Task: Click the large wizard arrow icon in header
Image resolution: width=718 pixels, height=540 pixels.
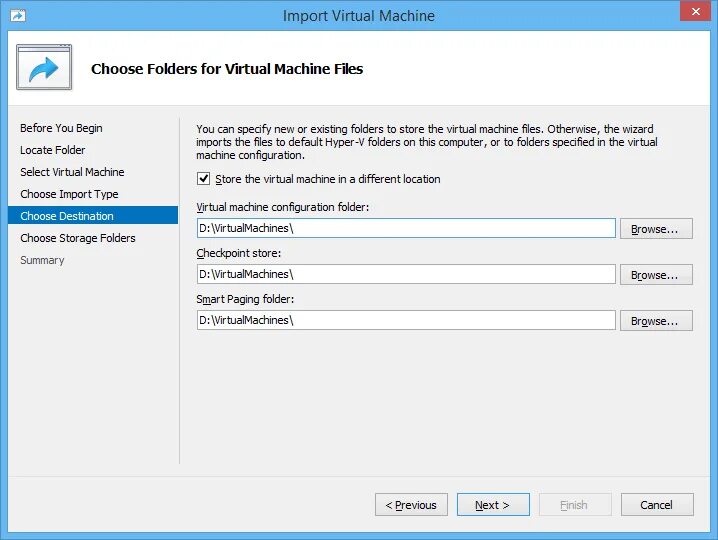Action: 44,67
